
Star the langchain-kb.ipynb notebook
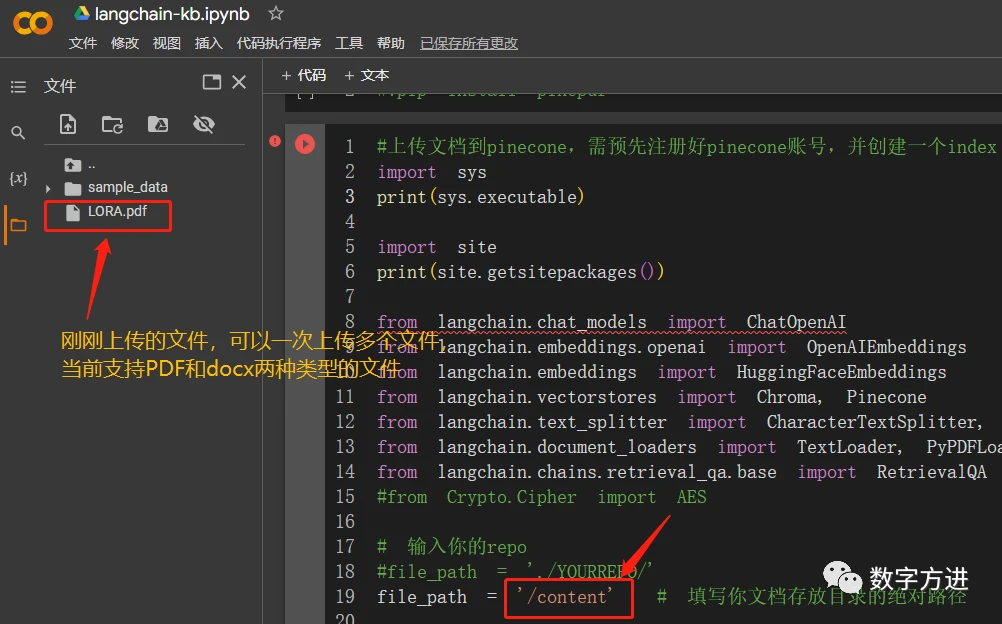pyautogui.click(x=275, y=13)
